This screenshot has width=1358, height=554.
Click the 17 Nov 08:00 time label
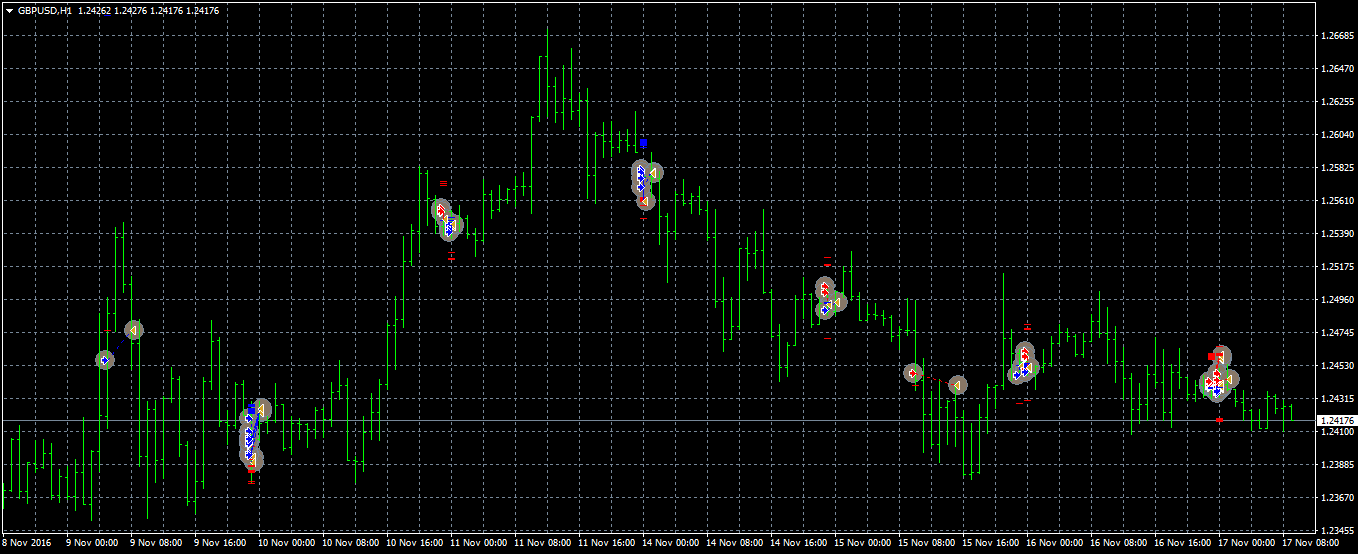click(x=1308, y=543)
